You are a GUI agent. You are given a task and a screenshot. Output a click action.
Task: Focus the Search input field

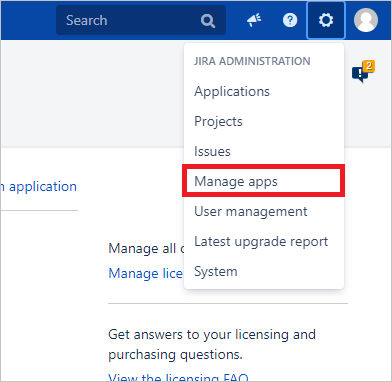click(141, 20)
